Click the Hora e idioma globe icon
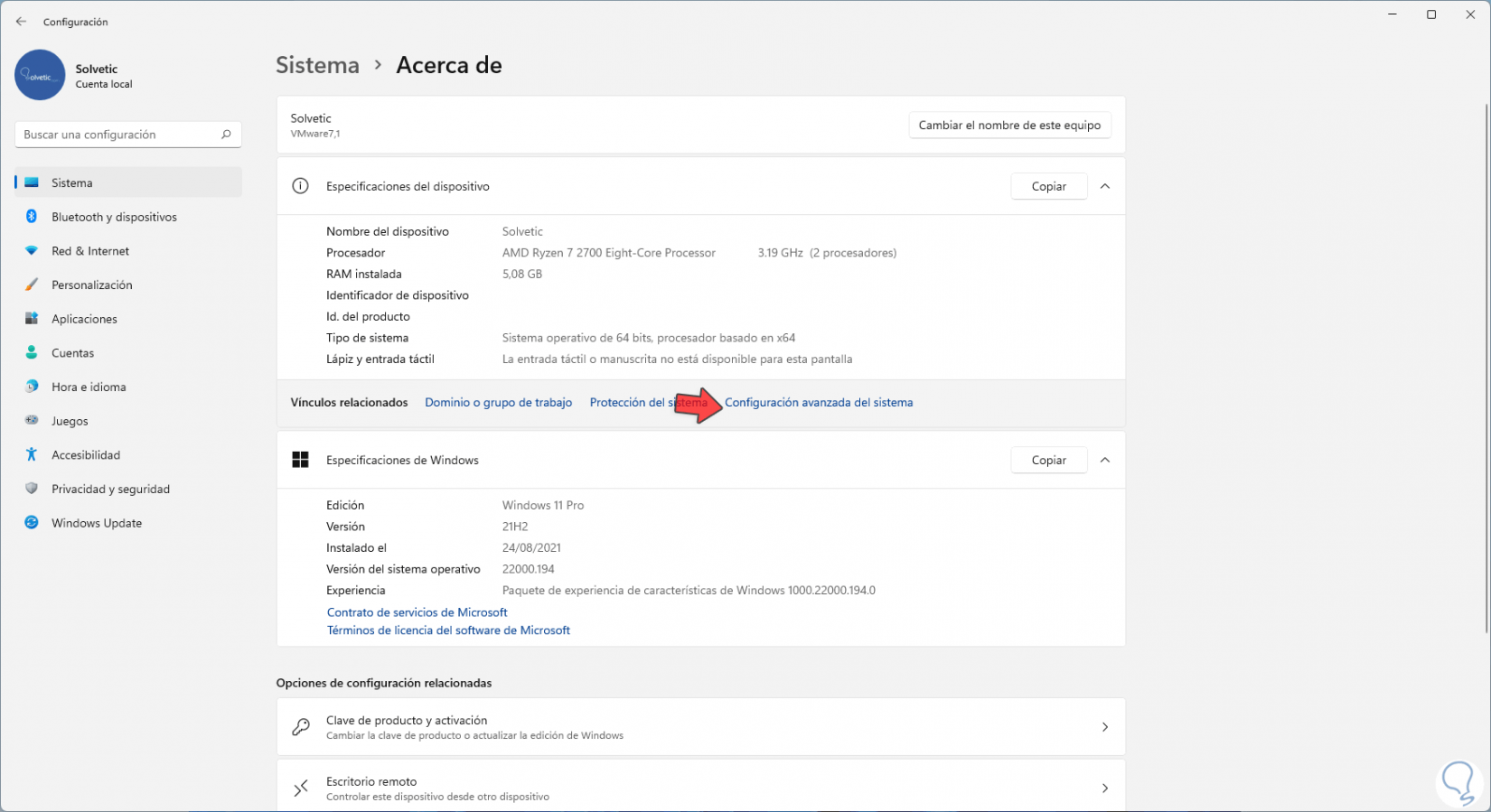Image resolution: width=1491 pixels, height=812 pixels. pos(32,387)
